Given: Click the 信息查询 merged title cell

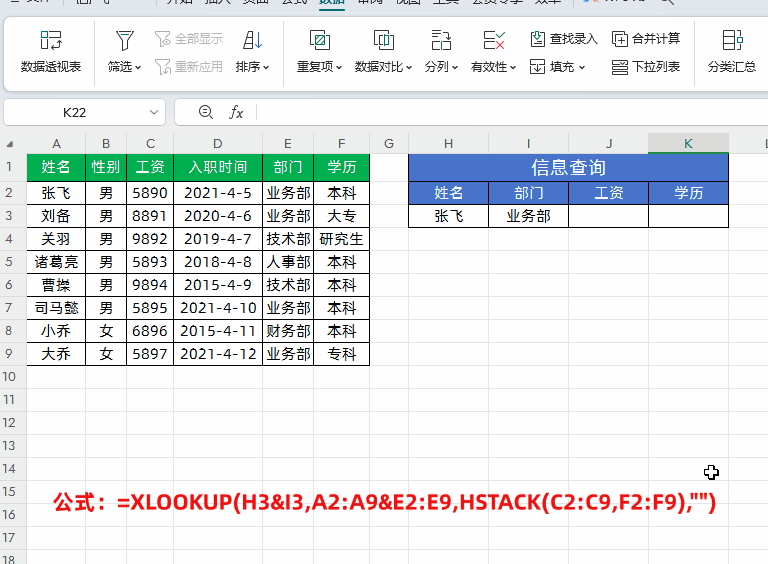Looking at the screenshot, I should tap(568, 167).
